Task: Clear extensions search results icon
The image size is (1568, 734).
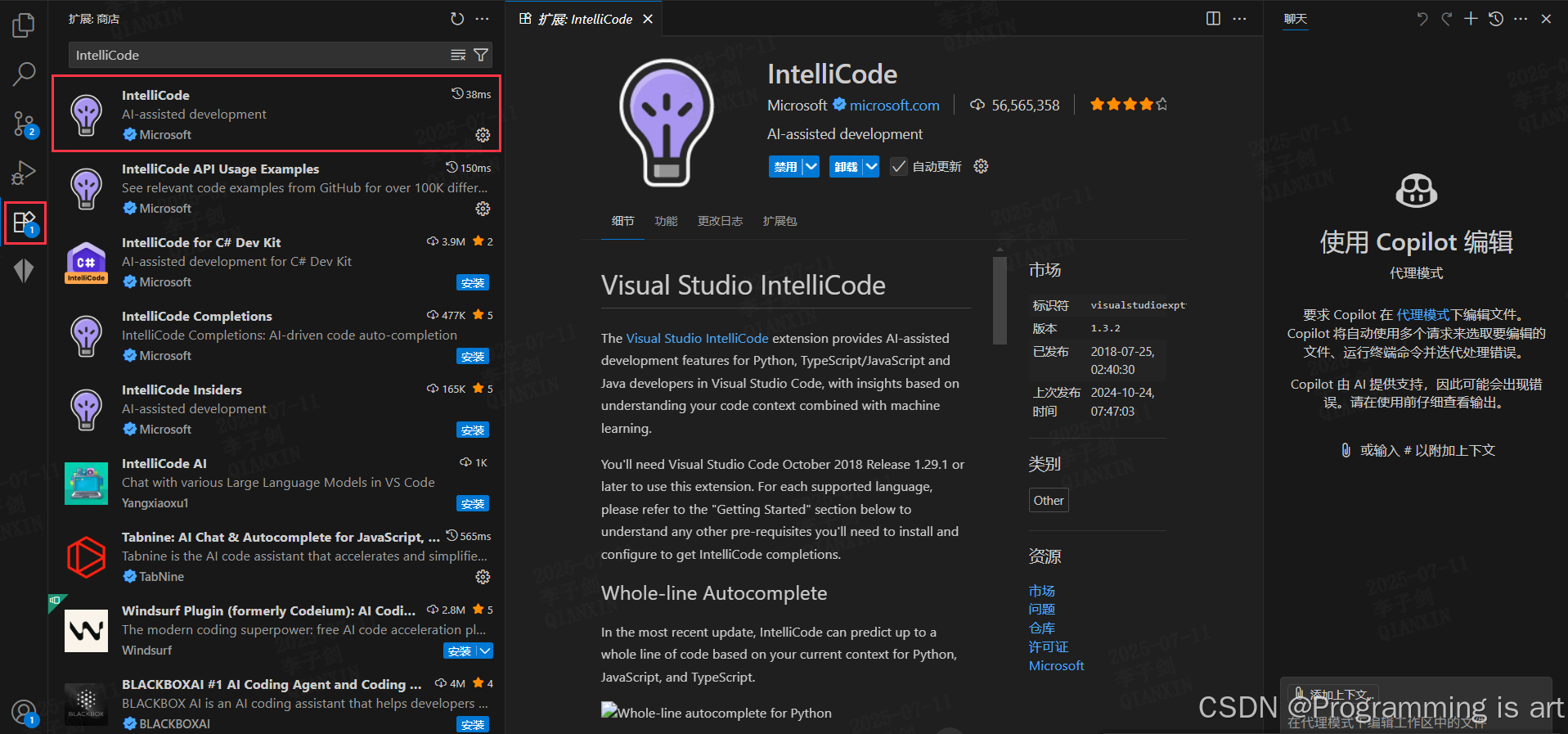Action: (458, 55)
